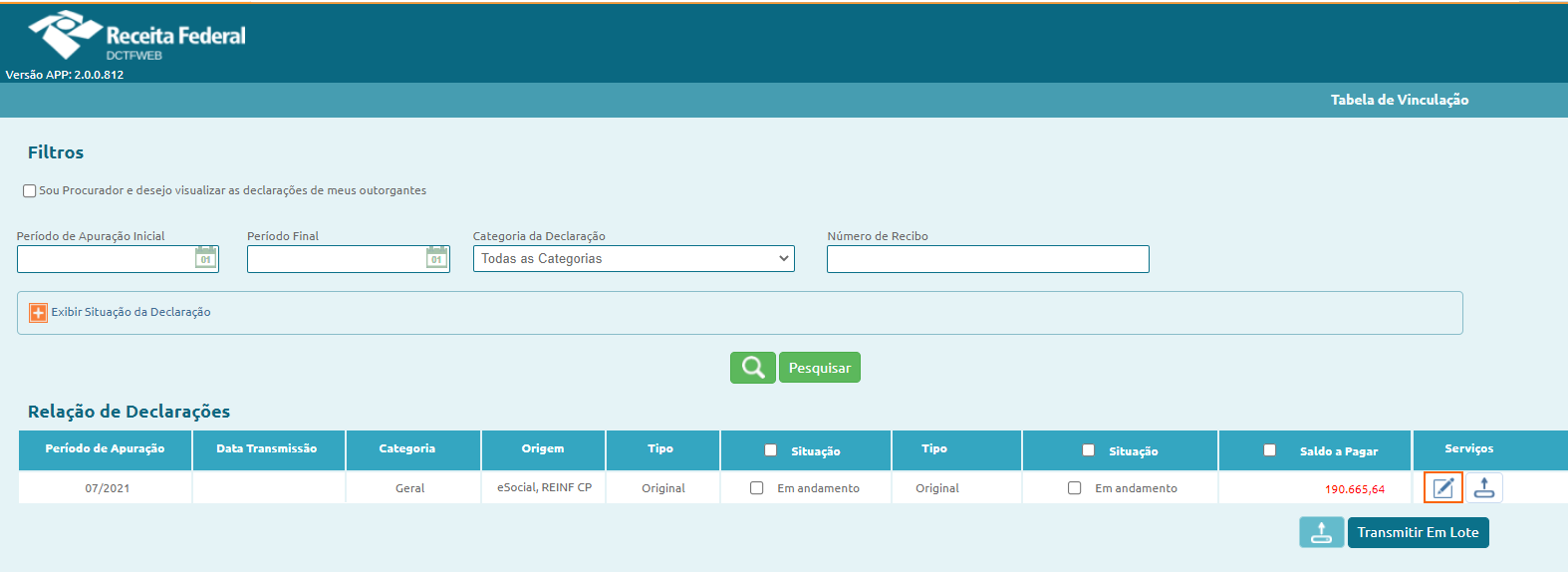Click the light blue batch transmit icon
1568x572 pixels.
click(1321, 532)
